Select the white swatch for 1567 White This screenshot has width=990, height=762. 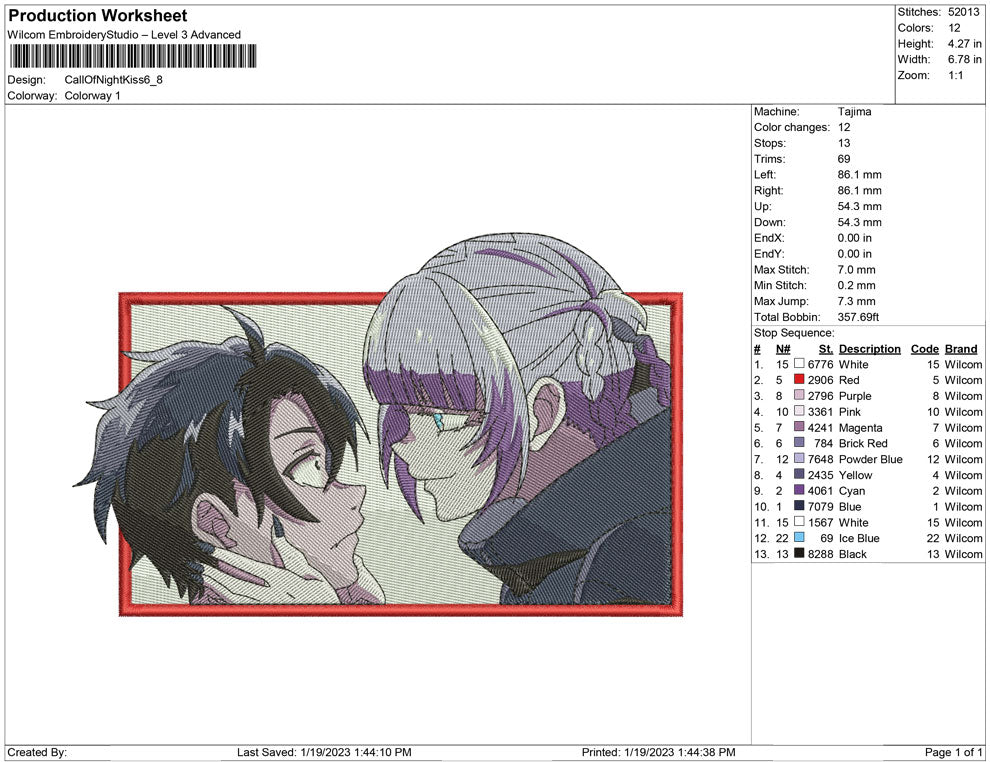coord(799,521)
